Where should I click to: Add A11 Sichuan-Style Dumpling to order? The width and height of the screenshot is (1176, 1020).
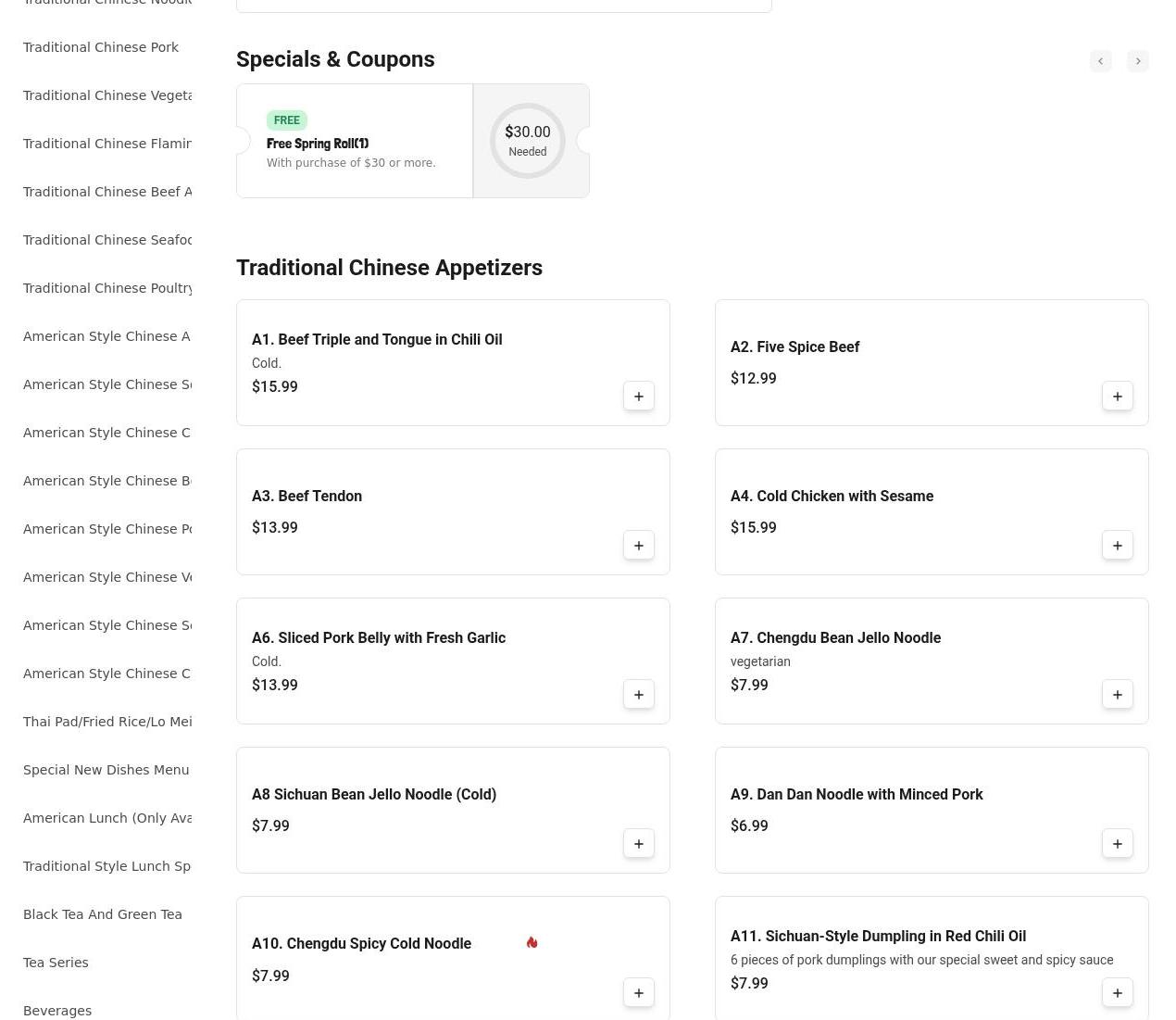[x=1118, y=993]
